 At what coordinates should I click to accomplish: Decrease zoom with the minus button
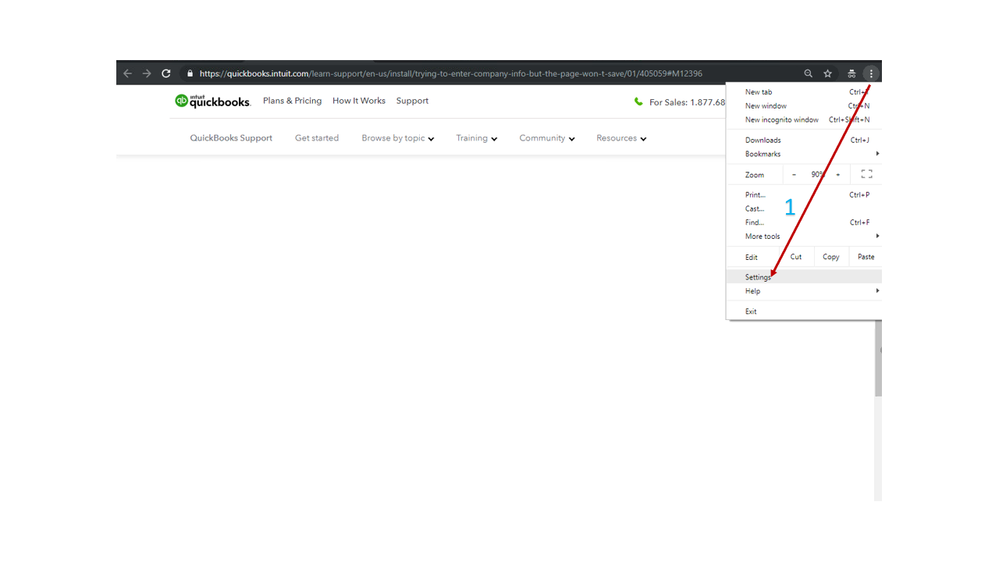tap(794, 175)
